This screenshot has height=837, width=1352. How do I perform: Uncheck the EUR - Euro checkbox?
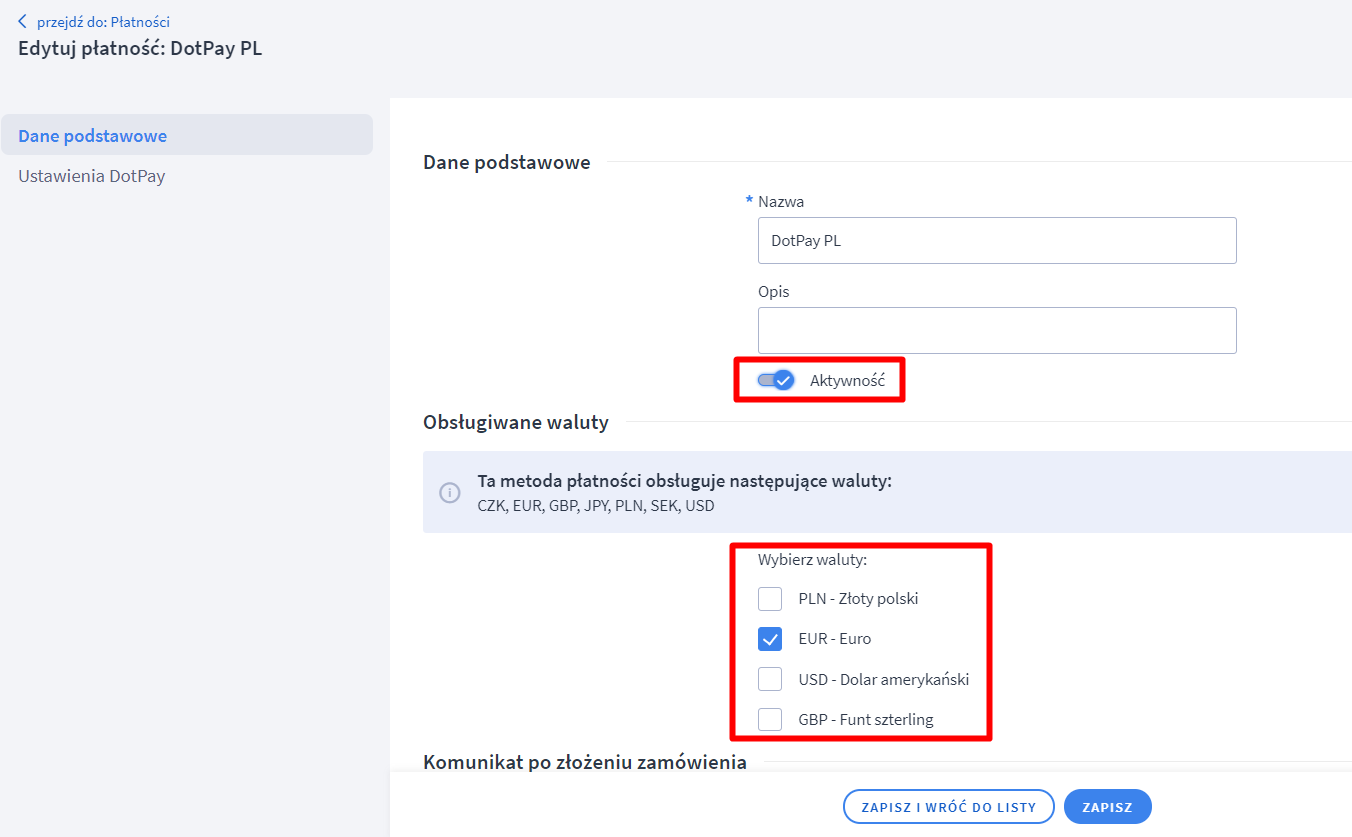[770, 639]
